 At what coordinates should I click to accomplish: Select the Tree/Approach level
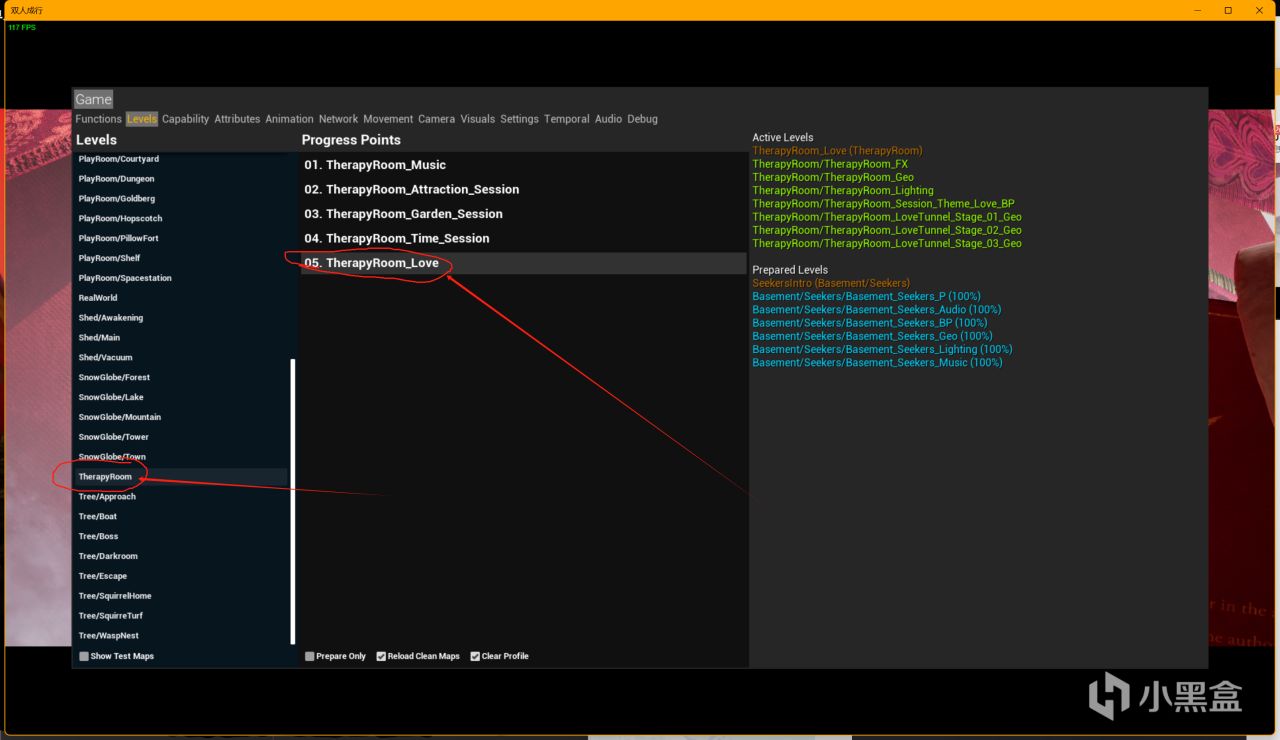182,497
